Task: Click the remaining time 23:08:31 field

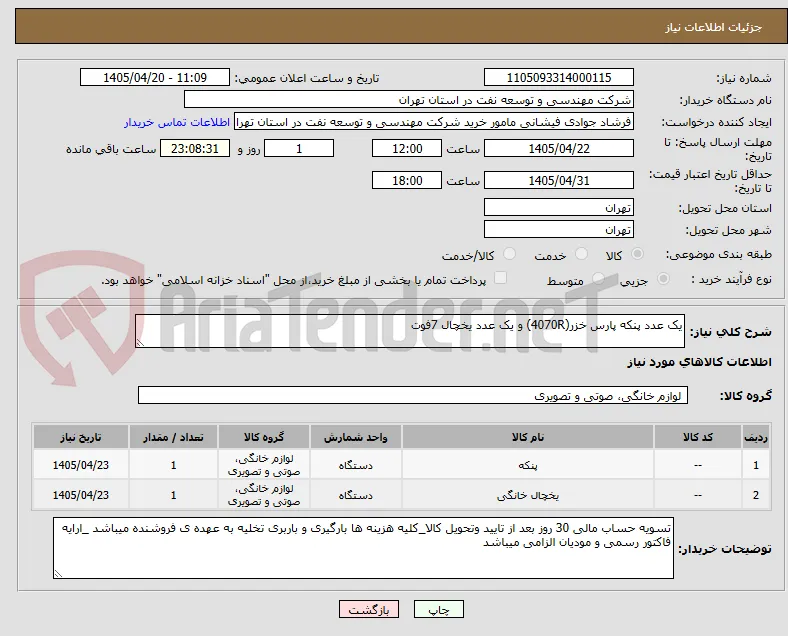Action: click(195, 149)
